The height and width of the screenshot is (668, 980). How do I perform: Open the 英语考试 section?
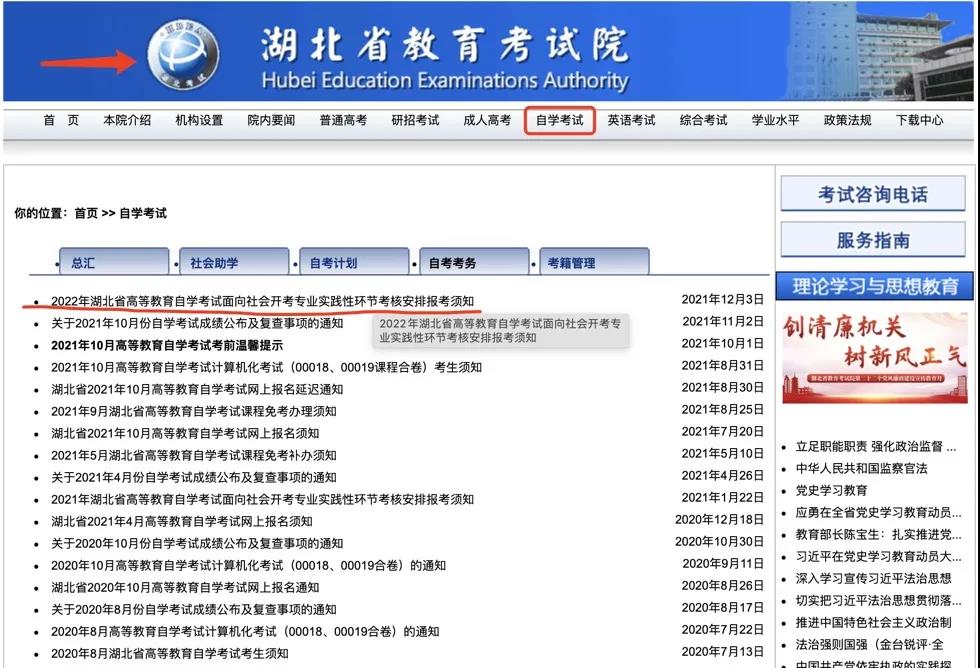tap(631, 120)
